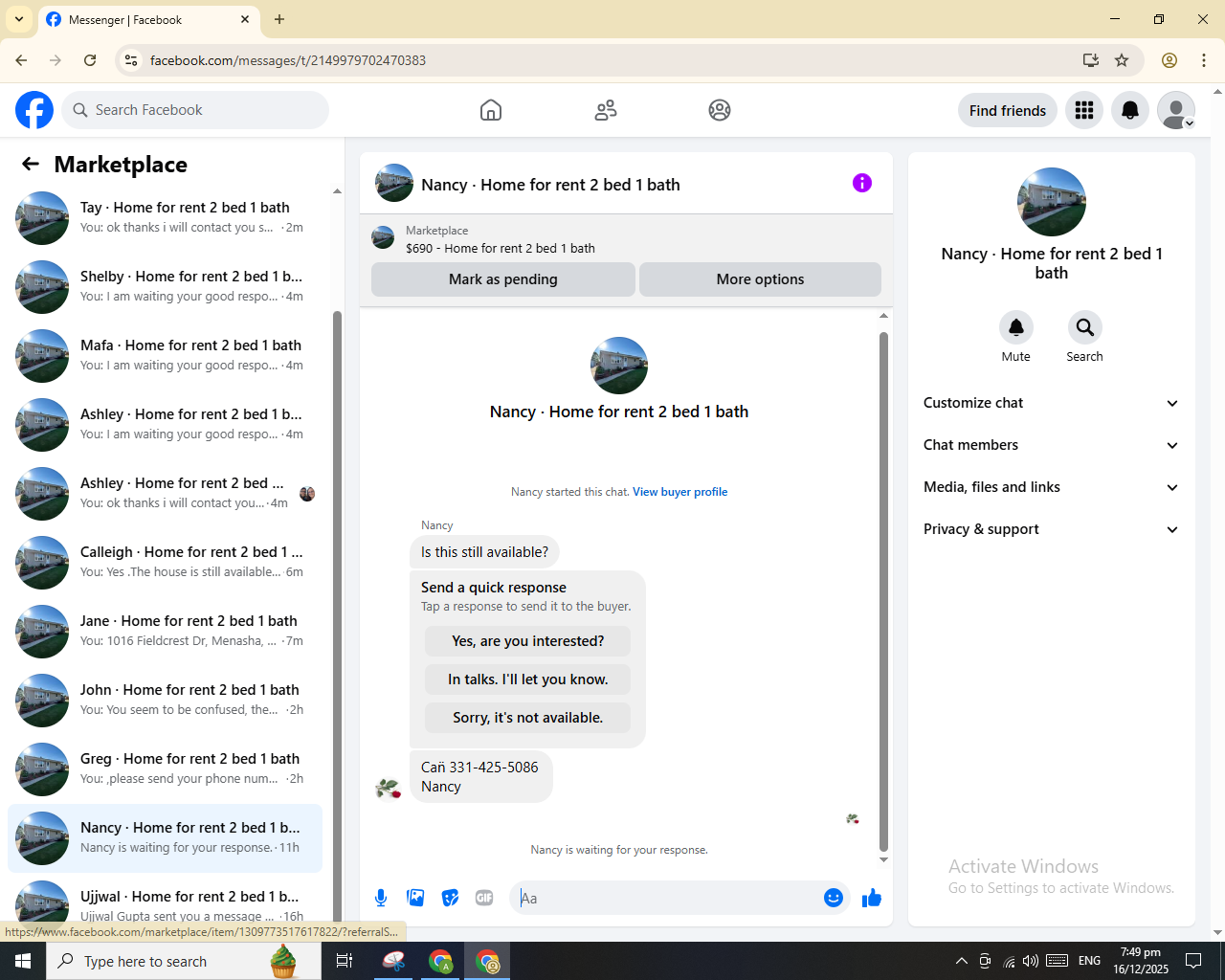Choose a sticker icon
This screenshot has width=1225, height=980.
(x=450, y=898)
